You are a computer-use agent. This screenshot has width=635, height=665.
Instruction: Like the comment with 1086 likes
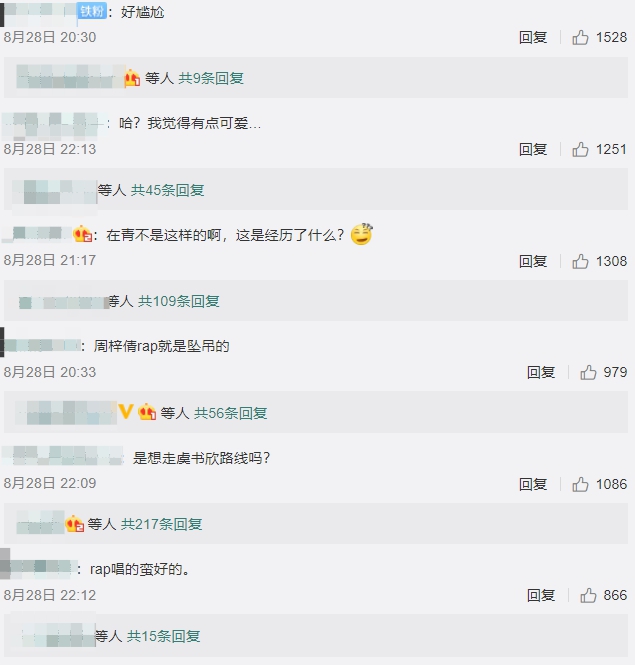pos(580,484)
